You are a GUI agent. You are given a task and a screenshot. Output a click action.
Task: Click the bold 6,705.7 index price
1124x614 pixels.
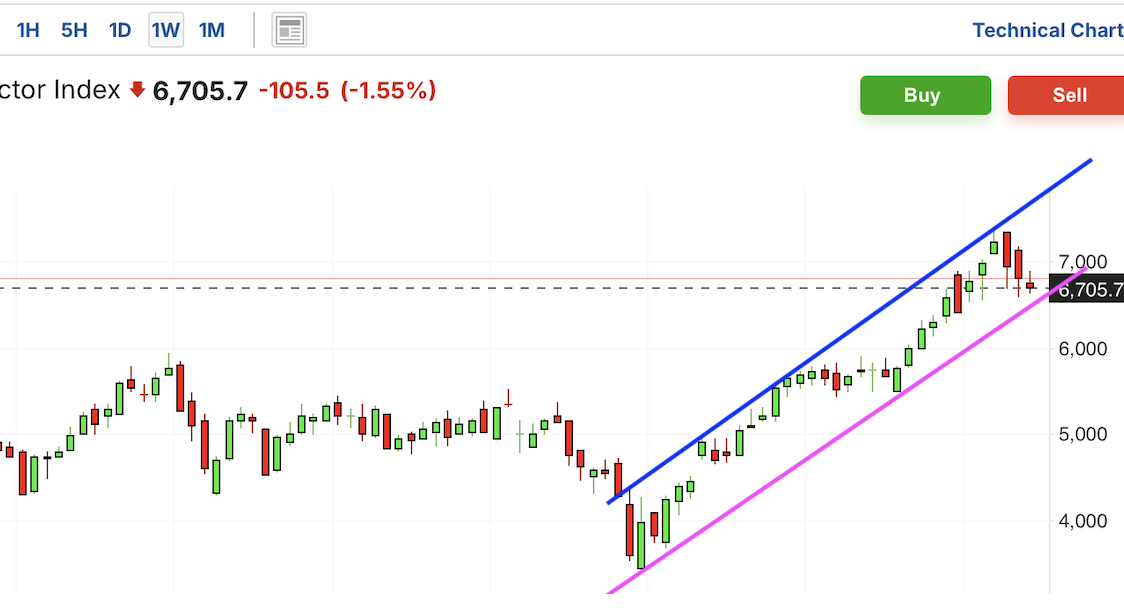click(200, 91)
